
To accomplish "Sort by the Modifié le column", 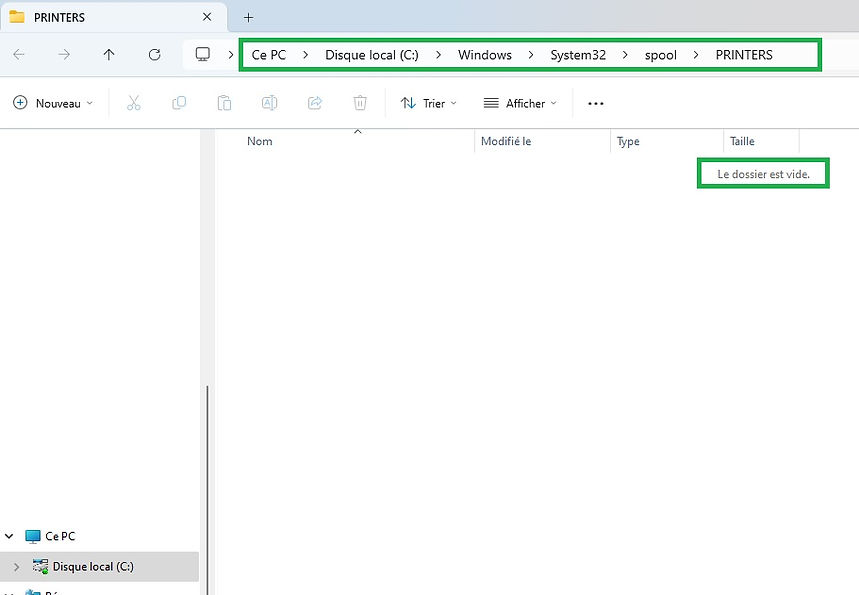I will (542, 141).
